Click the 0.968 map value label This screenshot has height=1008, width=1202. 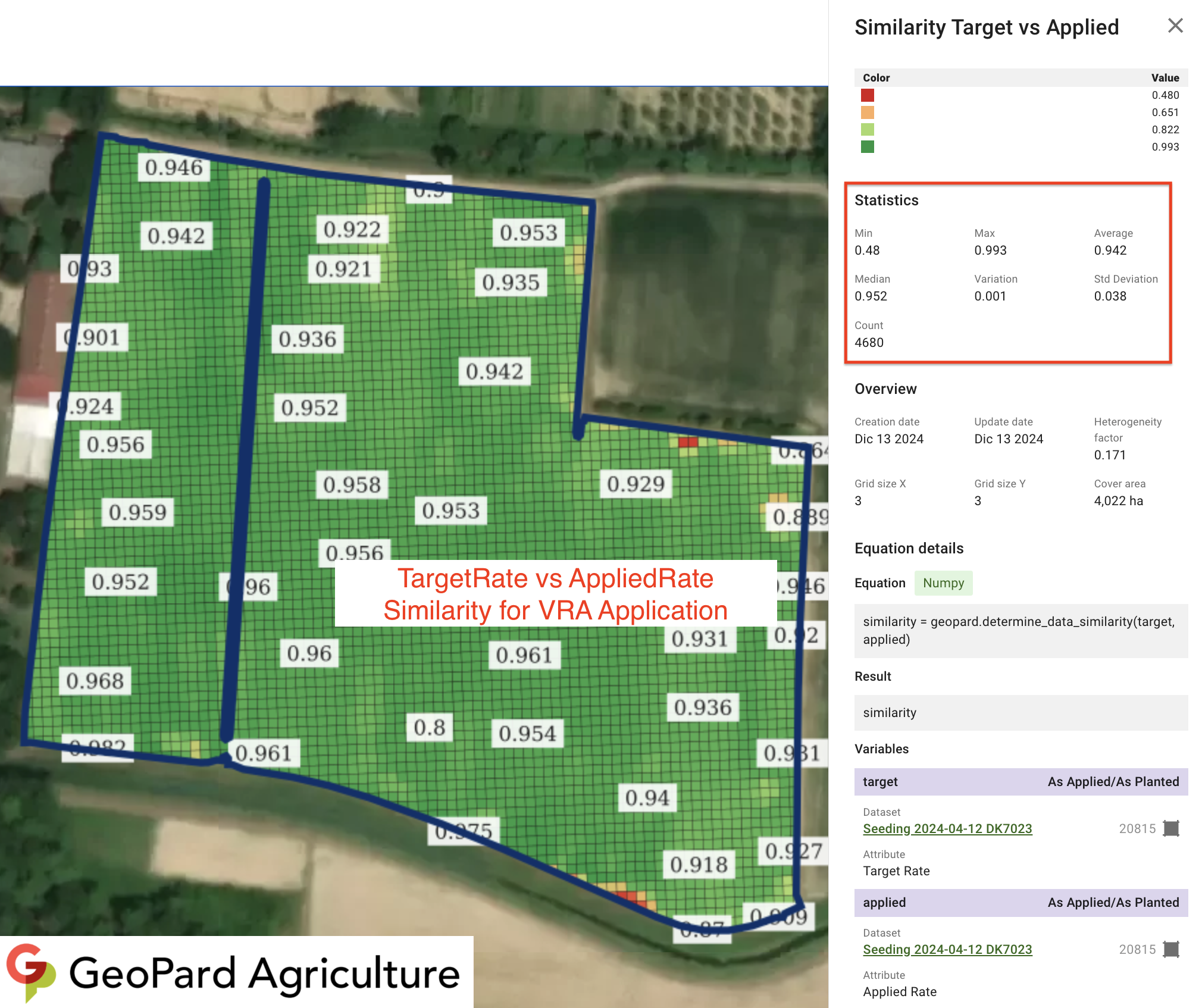click(95, 681)
